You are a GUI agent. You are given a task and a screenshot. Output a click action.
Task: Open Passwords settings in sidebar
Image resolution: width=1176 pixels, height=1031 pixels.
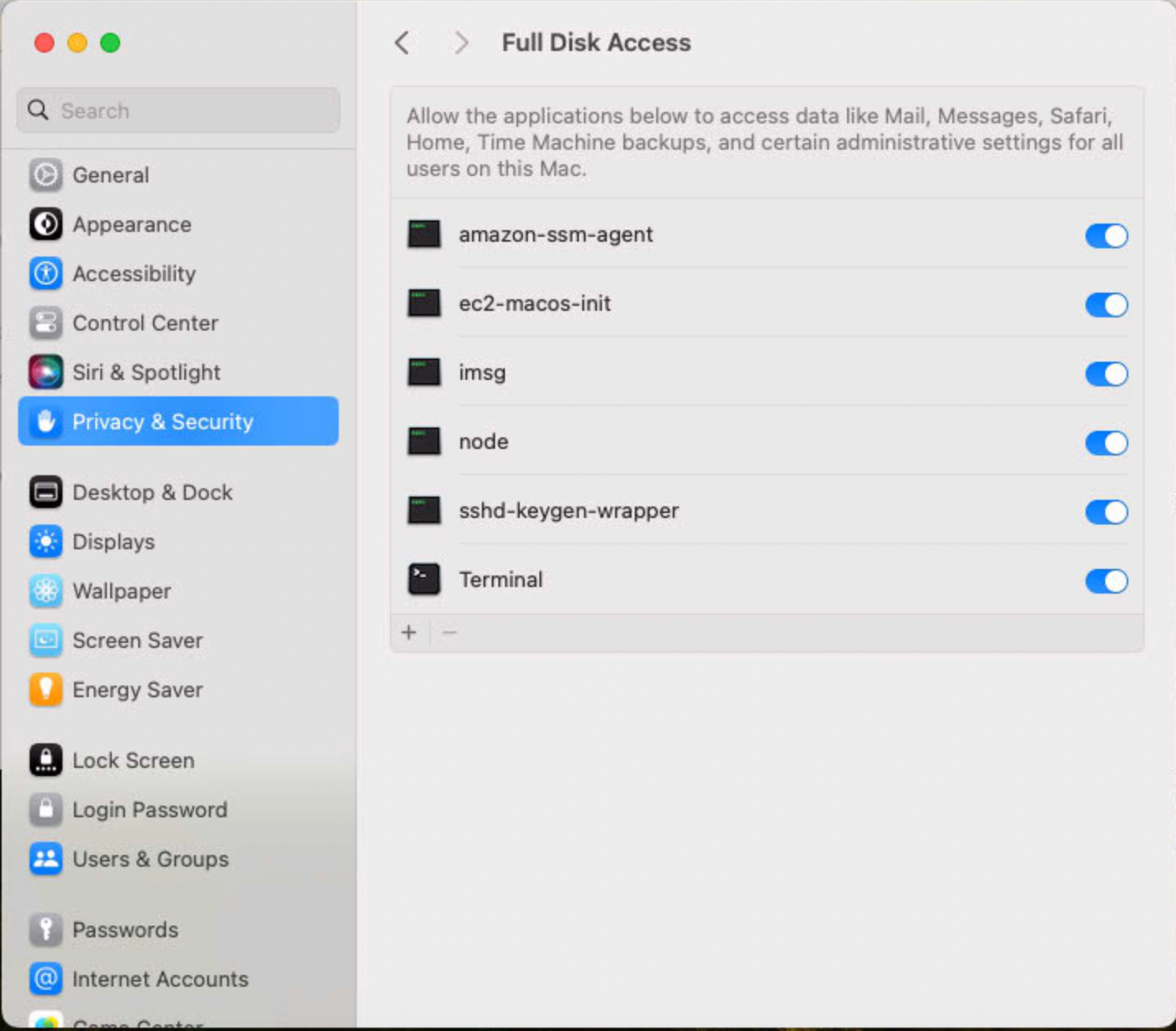tap(125, 930)
